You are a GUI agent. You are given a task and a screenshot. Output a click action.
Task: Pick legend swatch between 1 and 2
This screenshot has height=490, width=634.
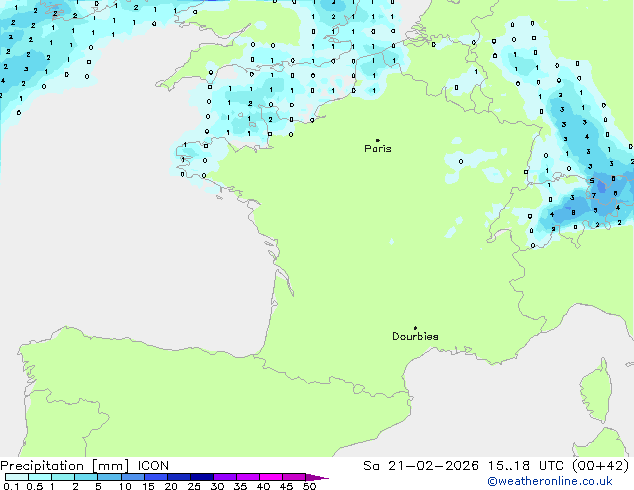tap(63, 477)
